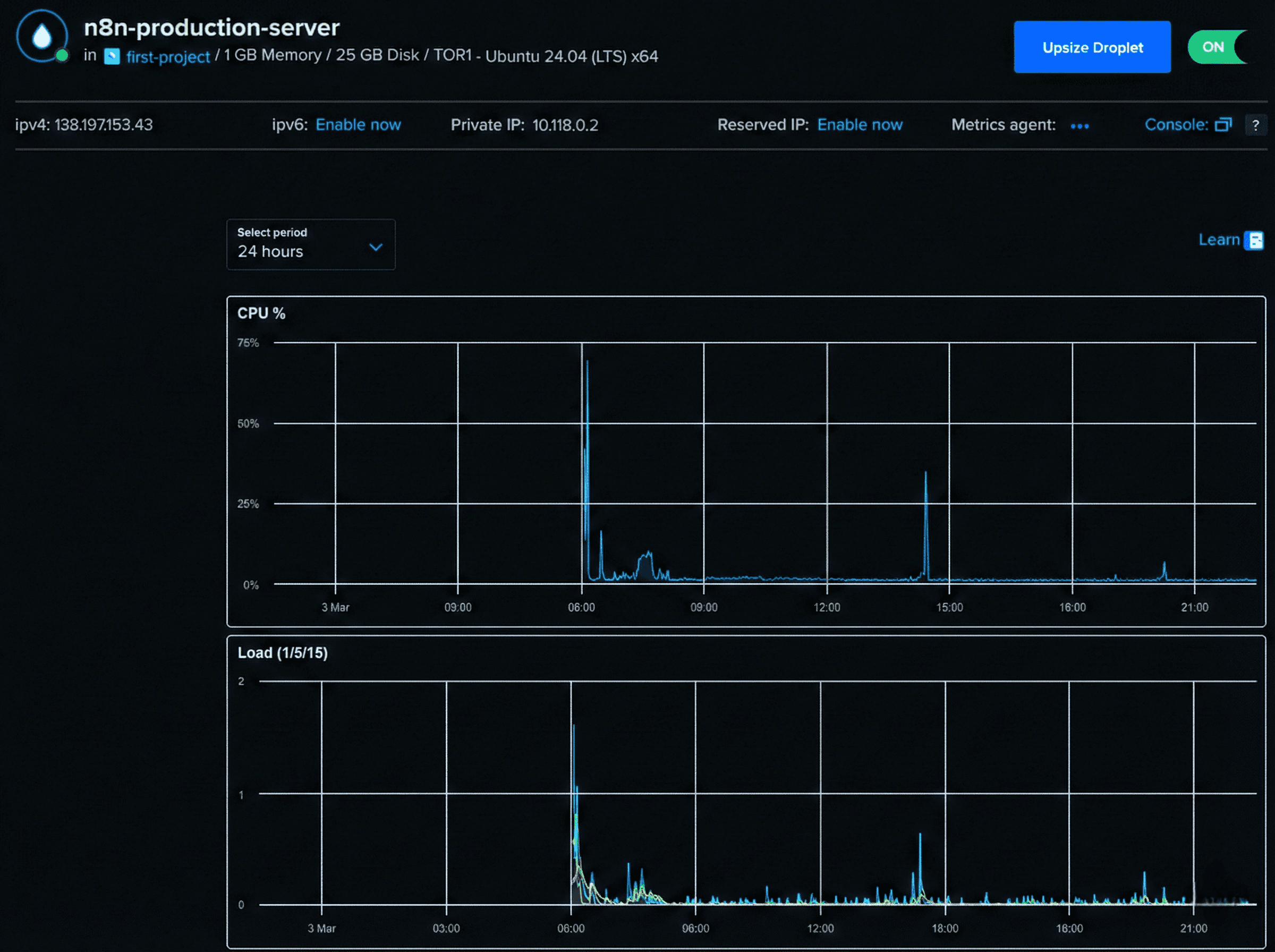Enable Reserved IP via Enable now
1275x952 pixels.
tap(860, 125)
